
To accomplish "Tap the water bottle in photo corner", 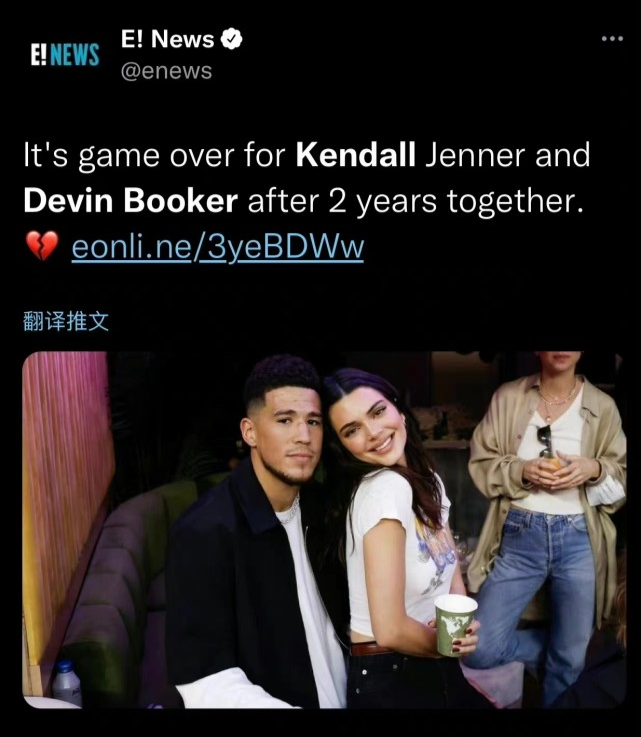I will (x=66, y=682).
